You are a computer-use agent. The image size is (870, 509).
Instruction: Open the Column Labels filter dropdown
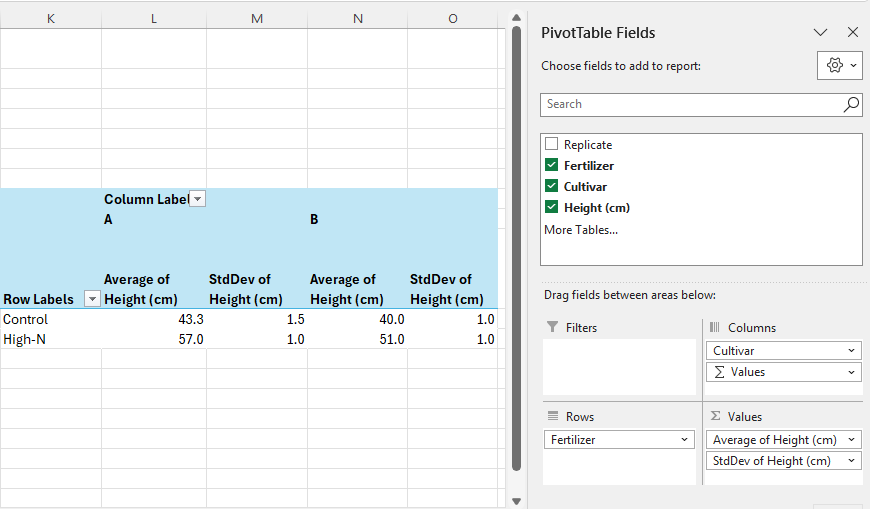197,199
